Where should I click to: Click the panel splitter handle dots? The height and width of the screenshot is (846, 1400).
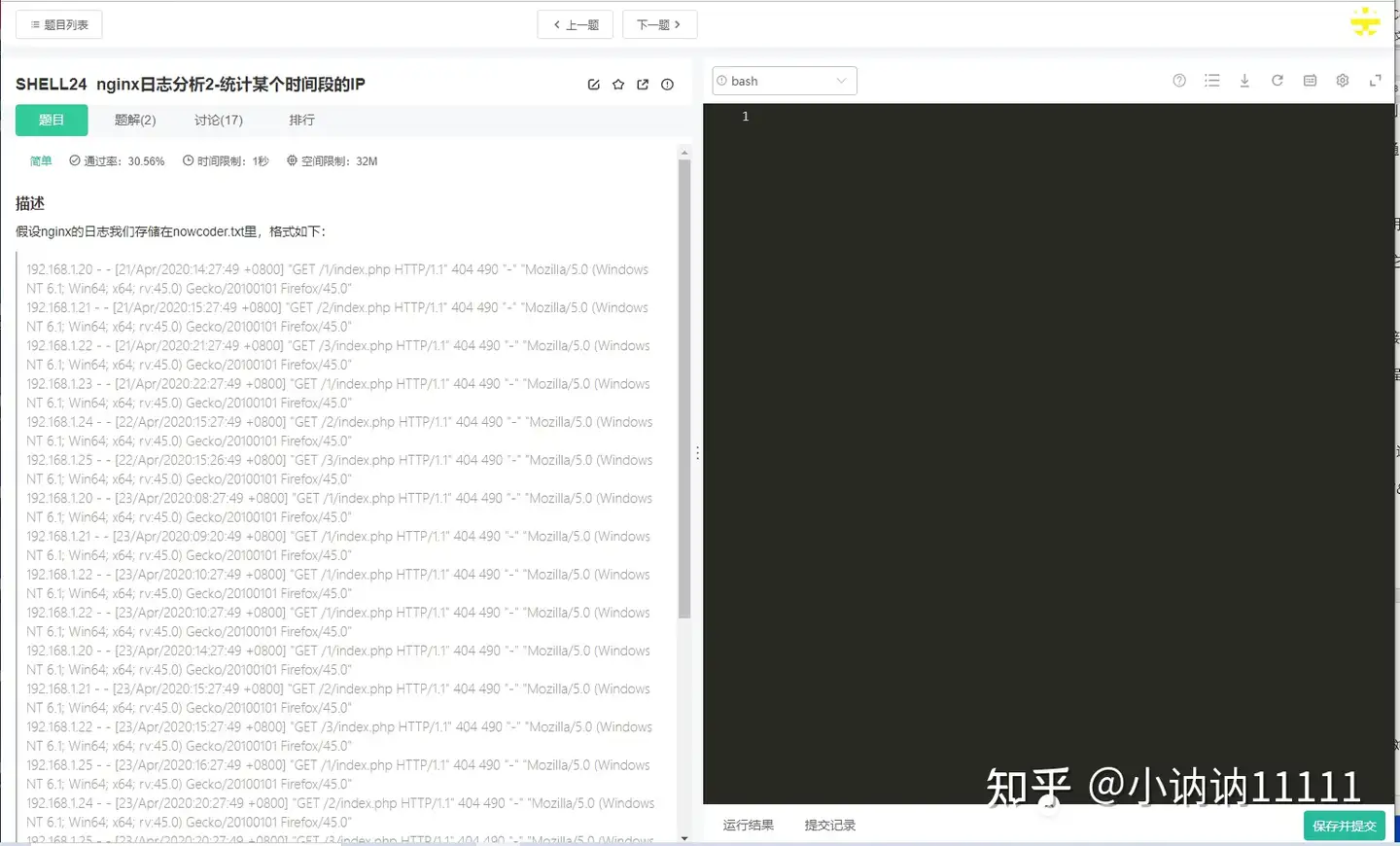[x=697, y=453]
